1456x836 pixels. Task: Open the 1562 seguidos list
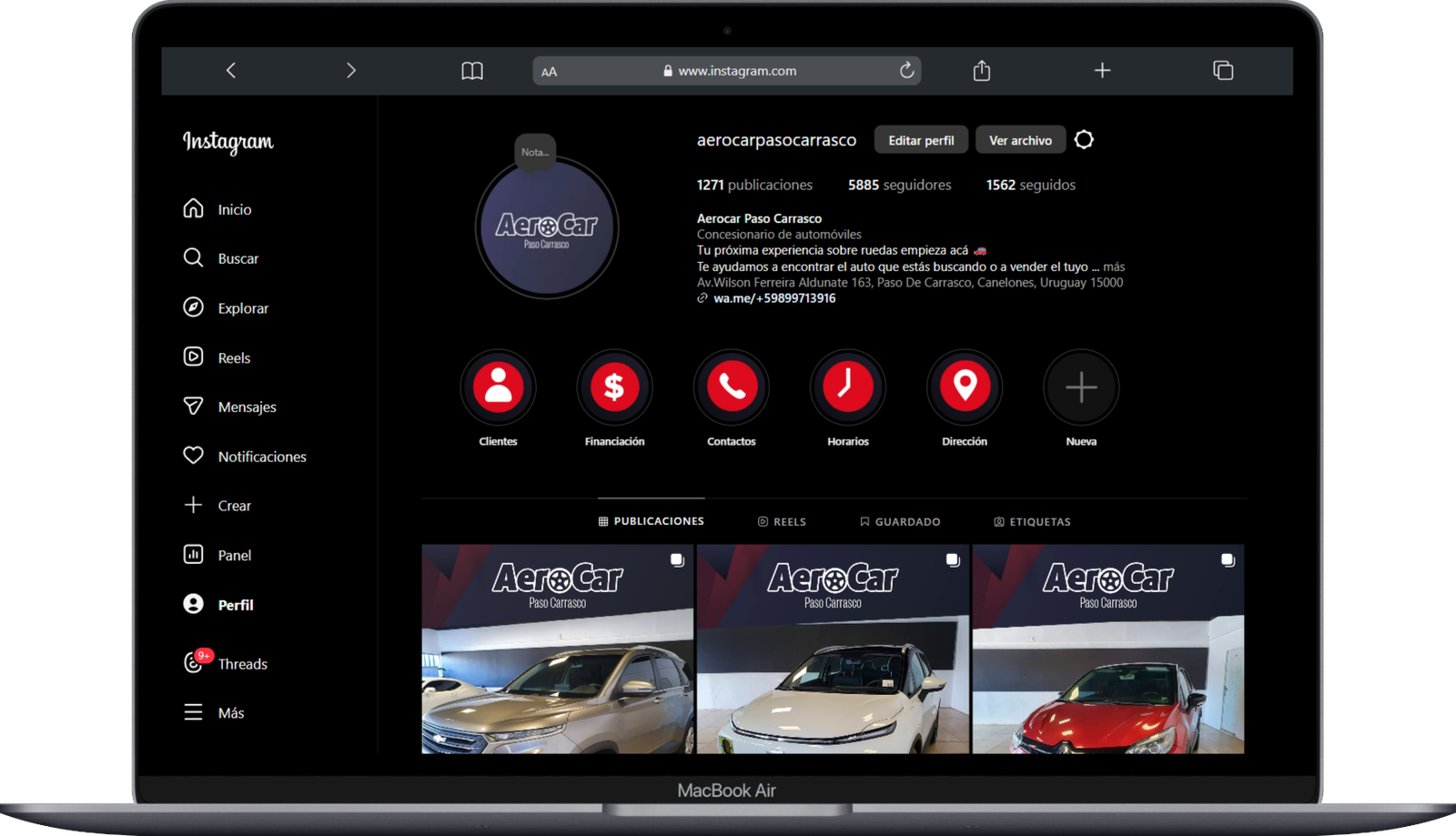[x=1030, y=185]
